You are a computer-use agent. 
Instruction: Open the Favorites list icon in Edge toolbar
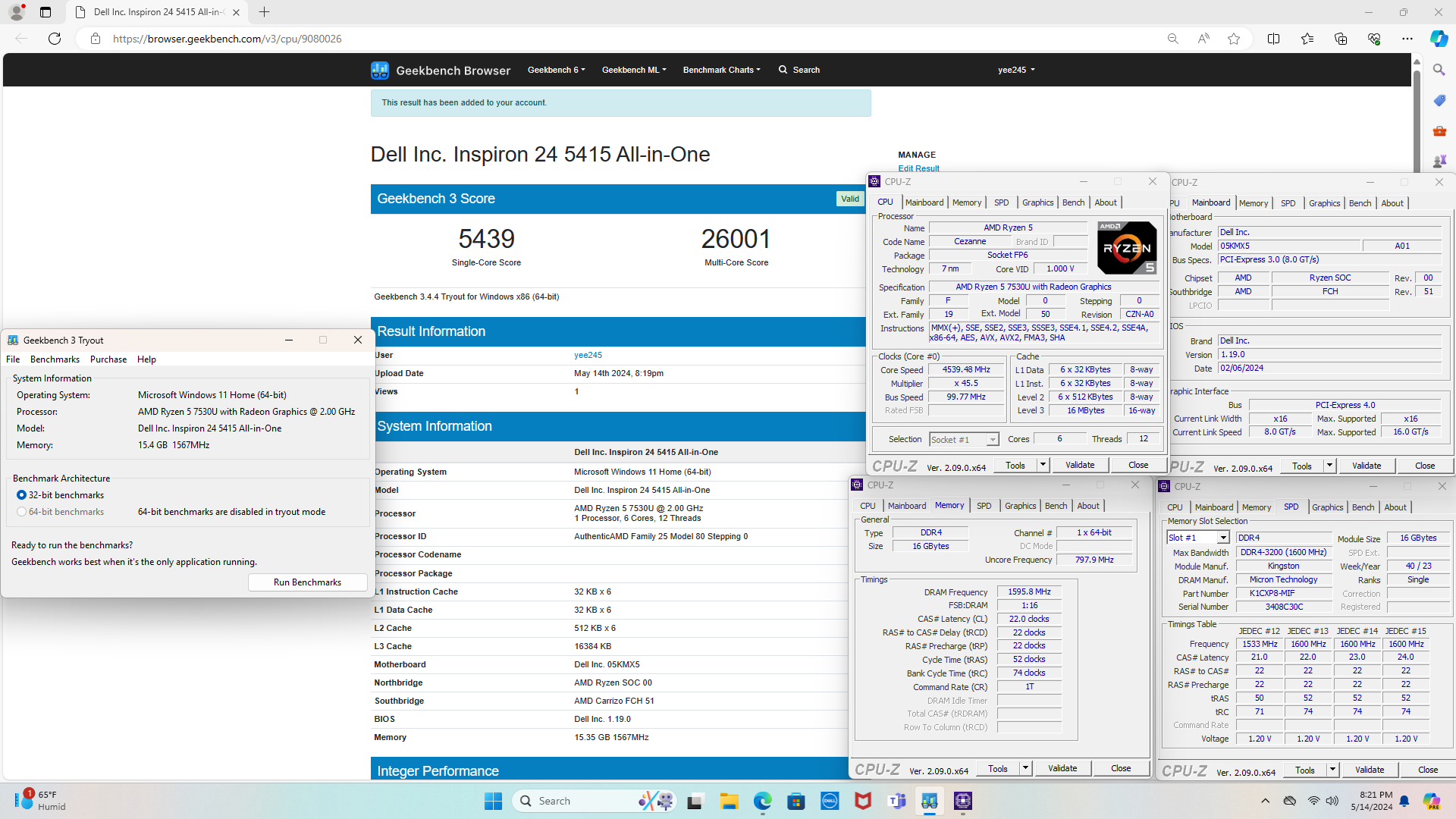(1307, 39)
